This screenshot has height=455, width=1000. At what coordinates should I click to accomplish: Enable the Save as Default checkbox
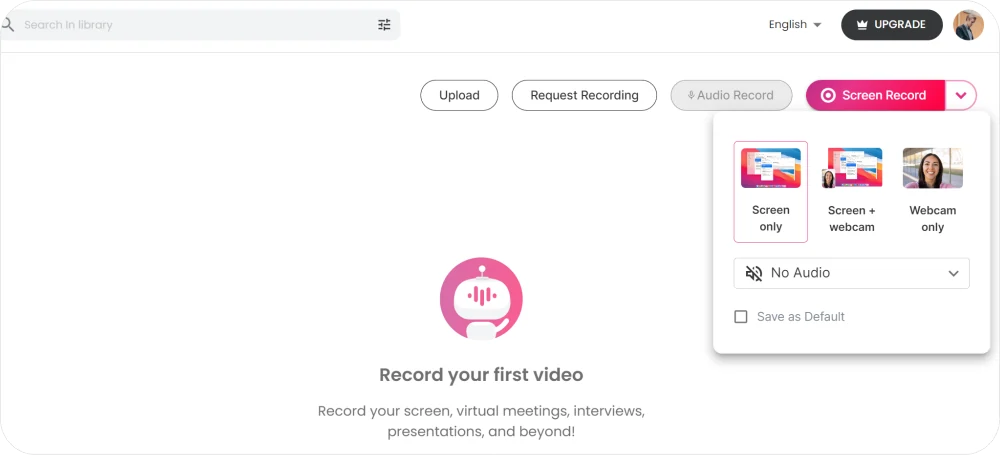(x=741, y=317)
